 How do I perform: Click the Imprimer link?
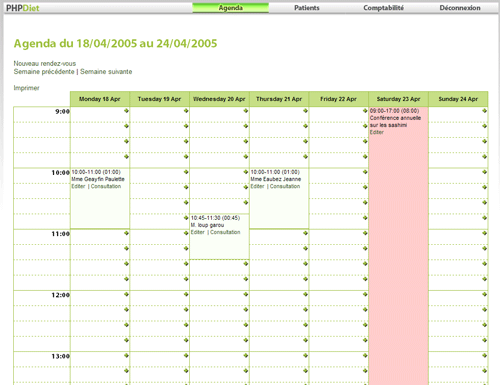coord(26,88)
